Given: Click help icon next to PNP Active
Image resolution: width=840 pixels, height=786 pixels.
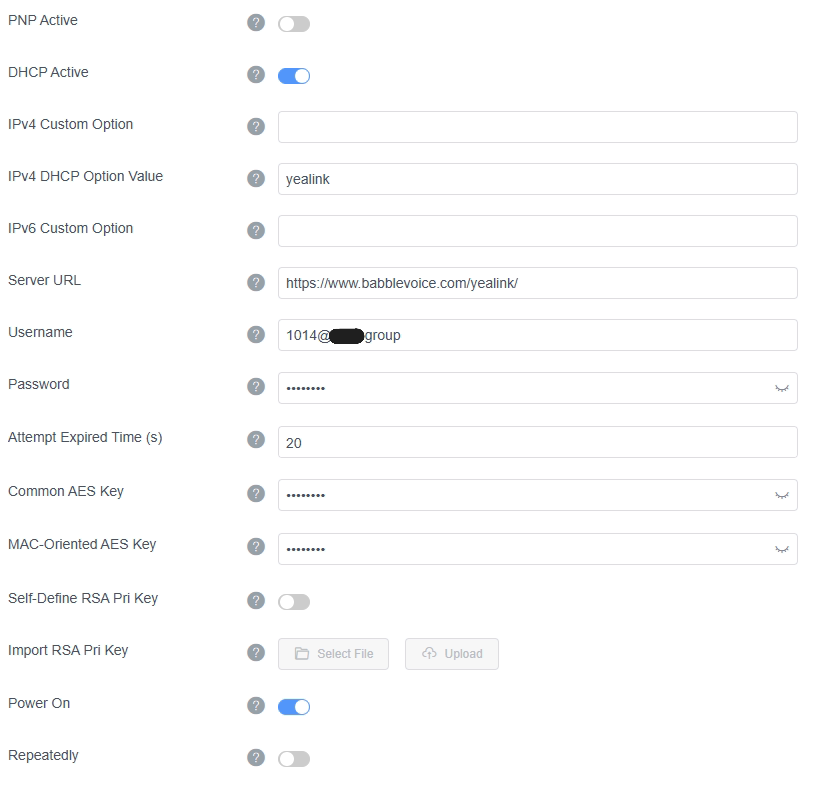Looking at the screenshot, I should click(x=256, y=23).
